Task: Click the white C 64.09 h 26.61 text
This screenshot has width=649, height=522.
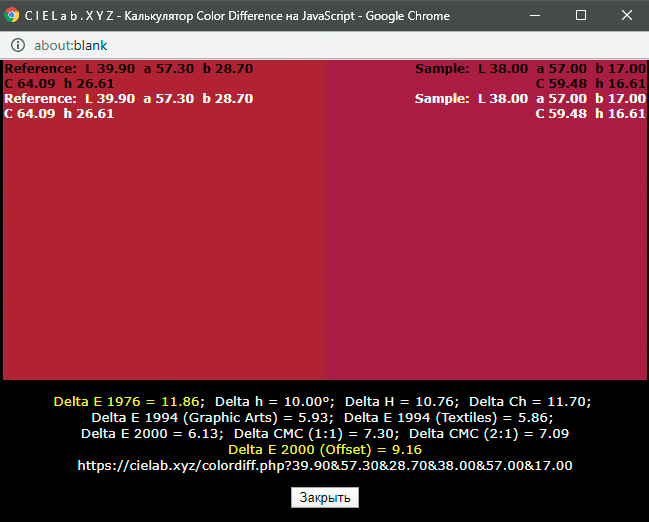Action: pyautogui.click(x=59, y=113)
